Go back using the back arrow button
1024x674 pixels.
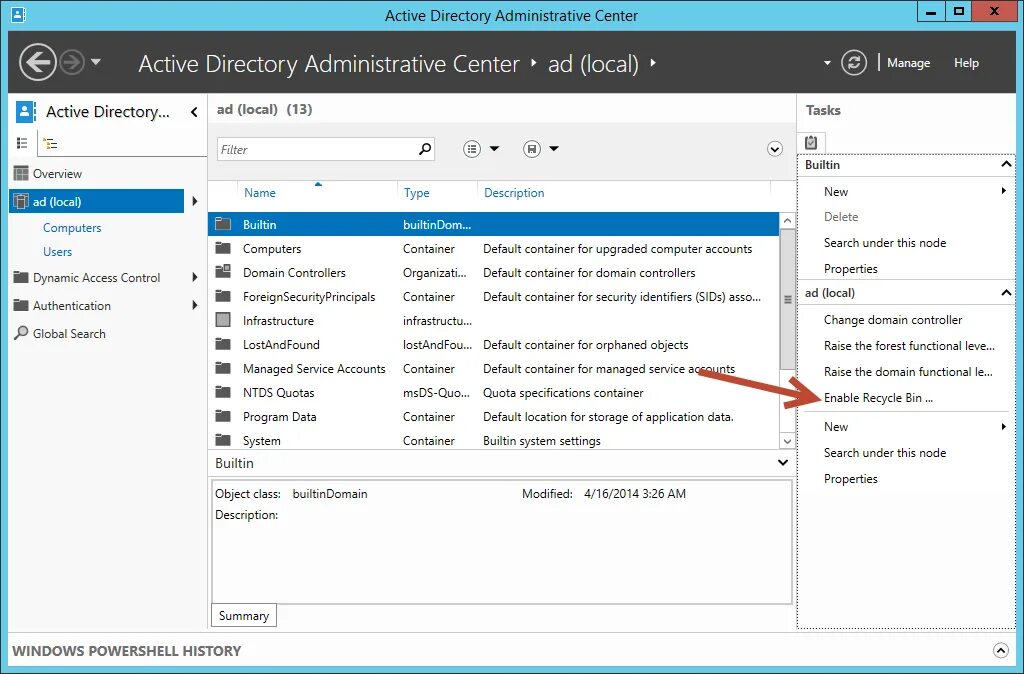point(37,63)
